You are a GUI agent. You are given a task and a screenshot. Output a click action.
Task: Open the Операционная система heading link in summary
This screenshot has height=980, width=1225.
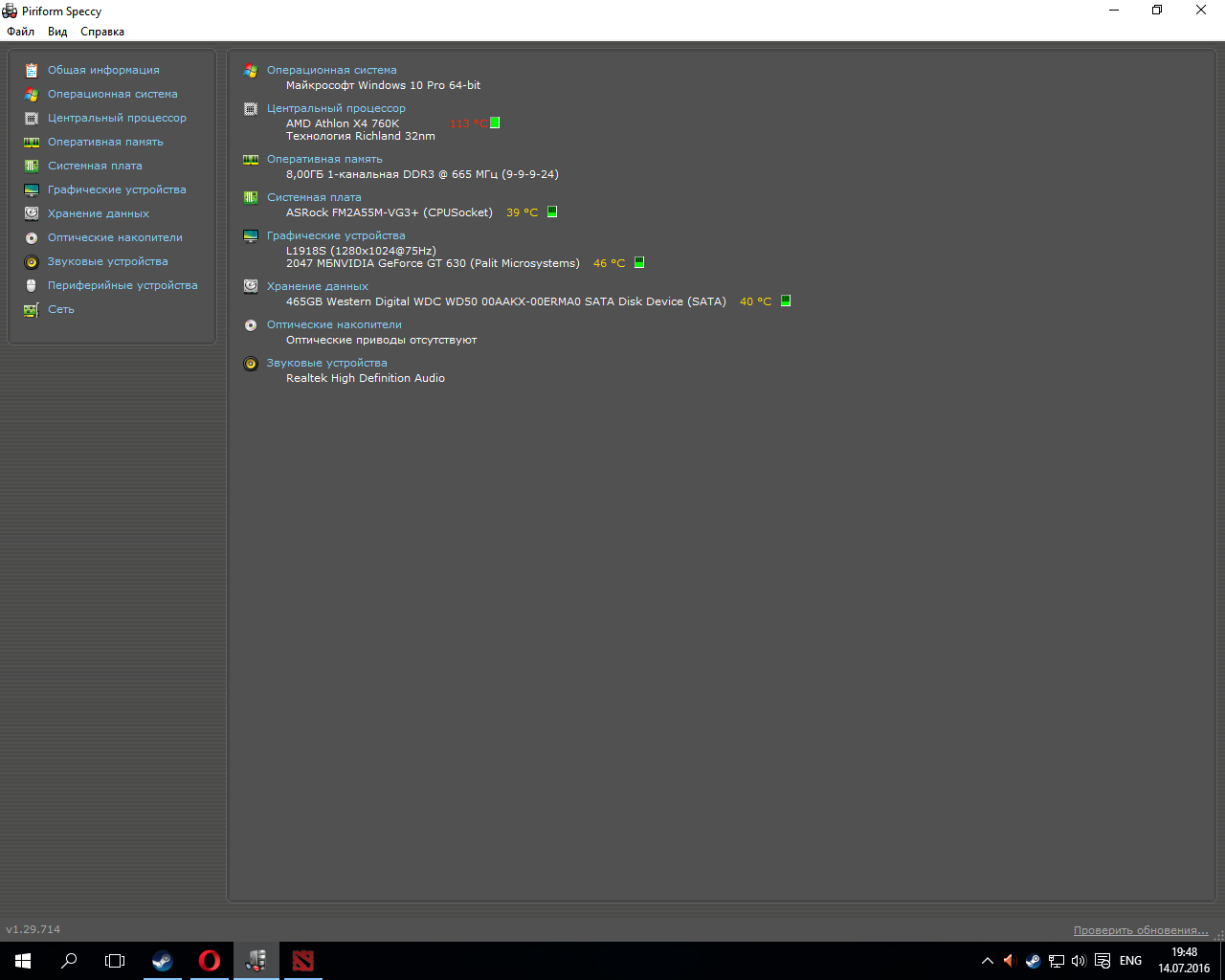click(331, 70)
